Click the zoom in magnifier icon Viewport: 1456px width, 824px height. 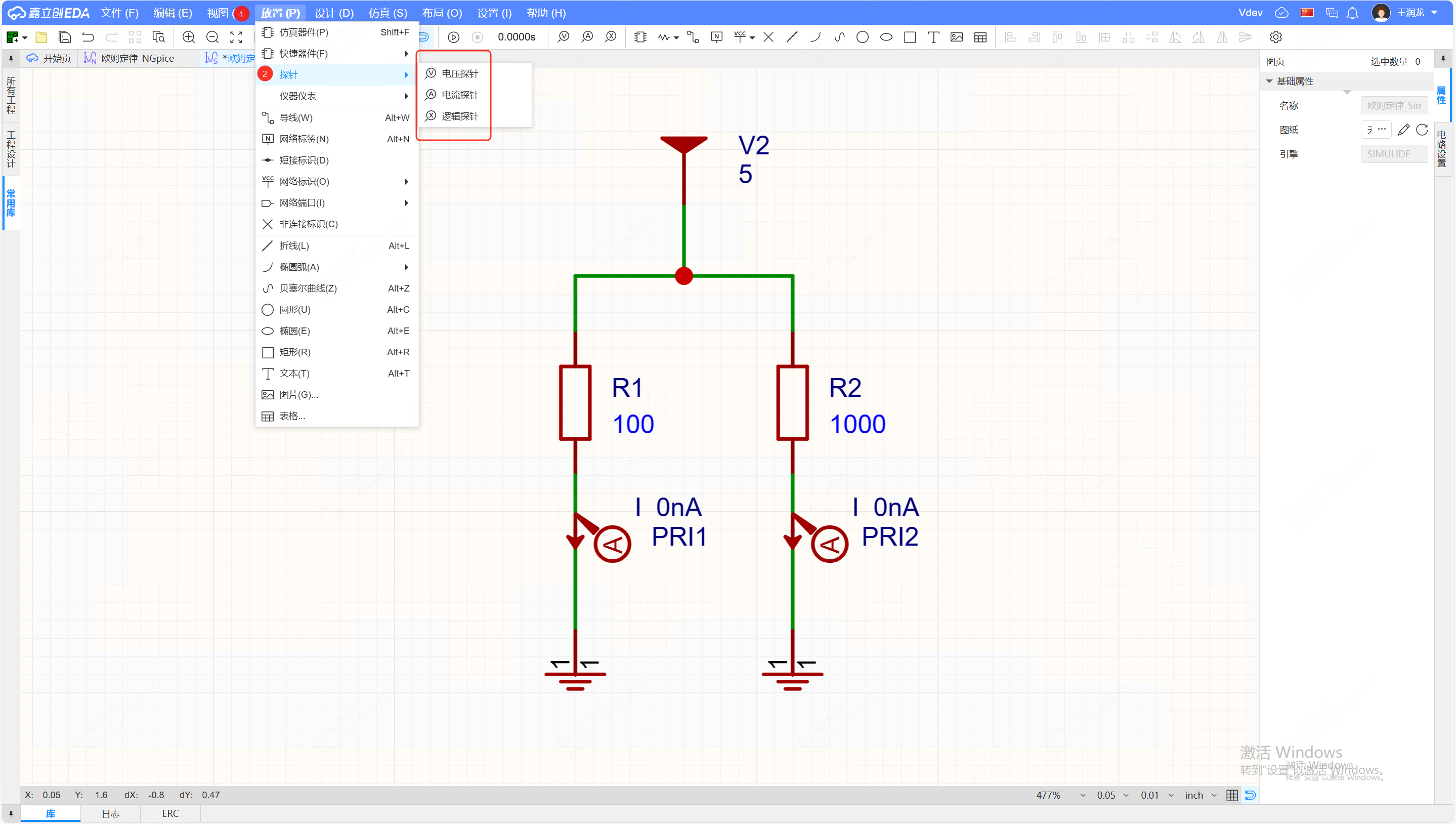188,37
